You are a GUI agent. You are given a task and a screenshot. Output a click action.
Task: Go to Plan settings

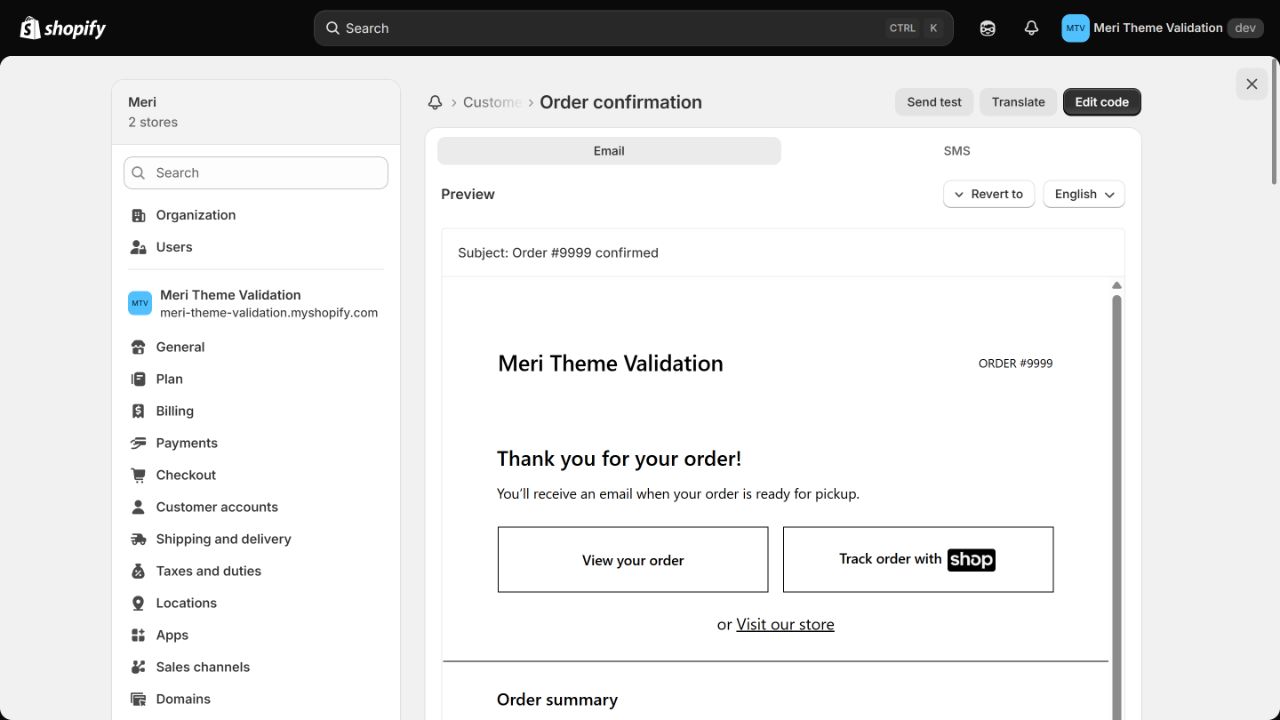pyautogui.click(x=256, y=379)
